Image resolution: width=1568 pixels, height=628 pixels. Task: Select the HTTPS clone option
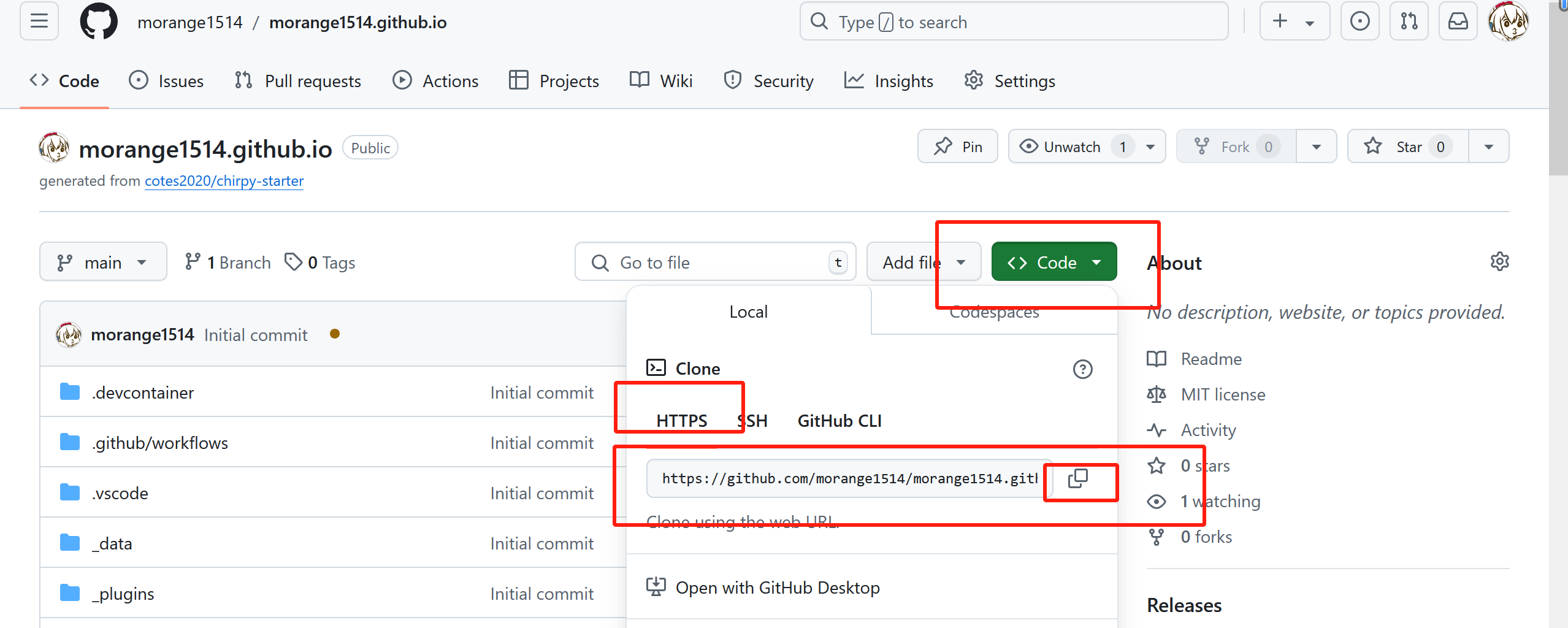pyautogui.click(x=681, y=421)
